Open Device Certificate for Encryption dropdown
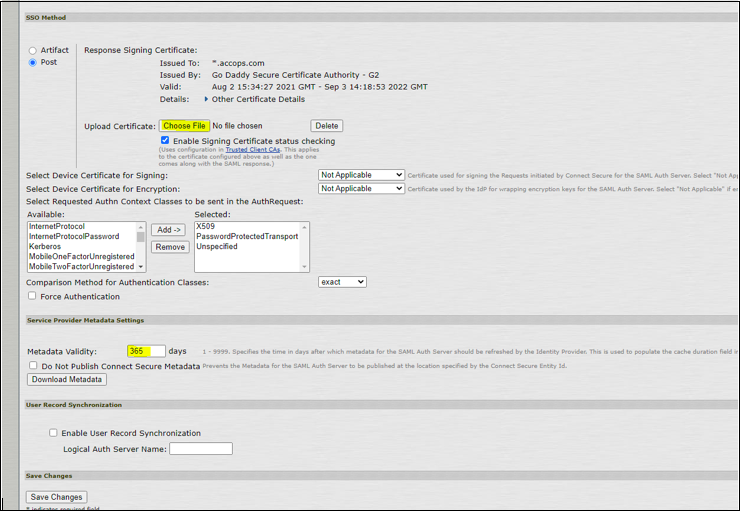The height and width of the screenshot is (512, 740). click(x=361, y=189)
